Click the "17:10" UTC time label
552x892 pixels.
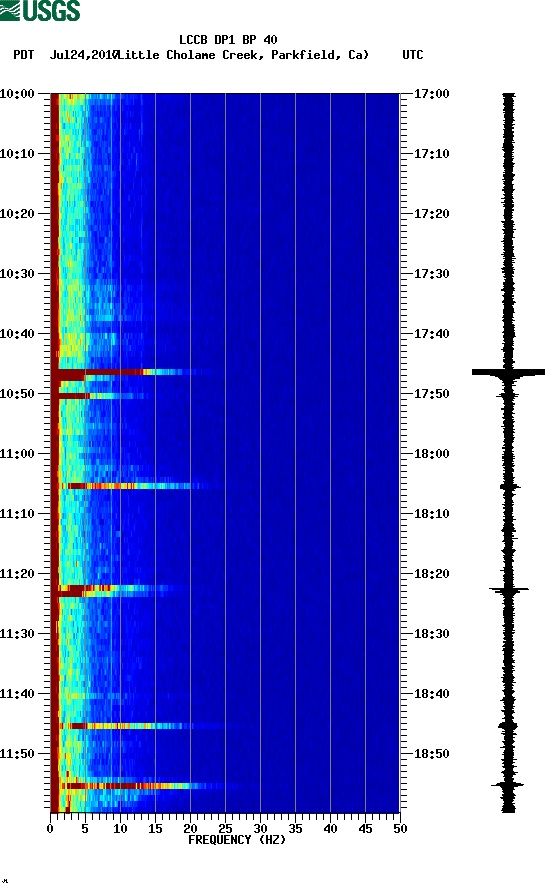[x=431, y=154]
